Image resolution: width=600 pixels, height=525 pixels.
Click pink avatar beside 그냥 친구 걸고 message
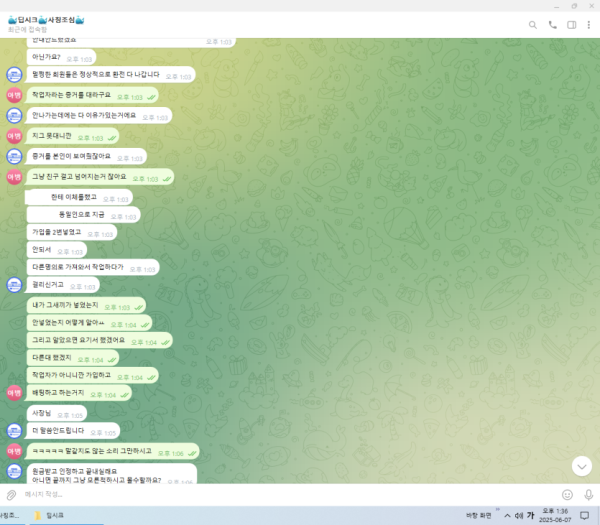tap(14, 177)
